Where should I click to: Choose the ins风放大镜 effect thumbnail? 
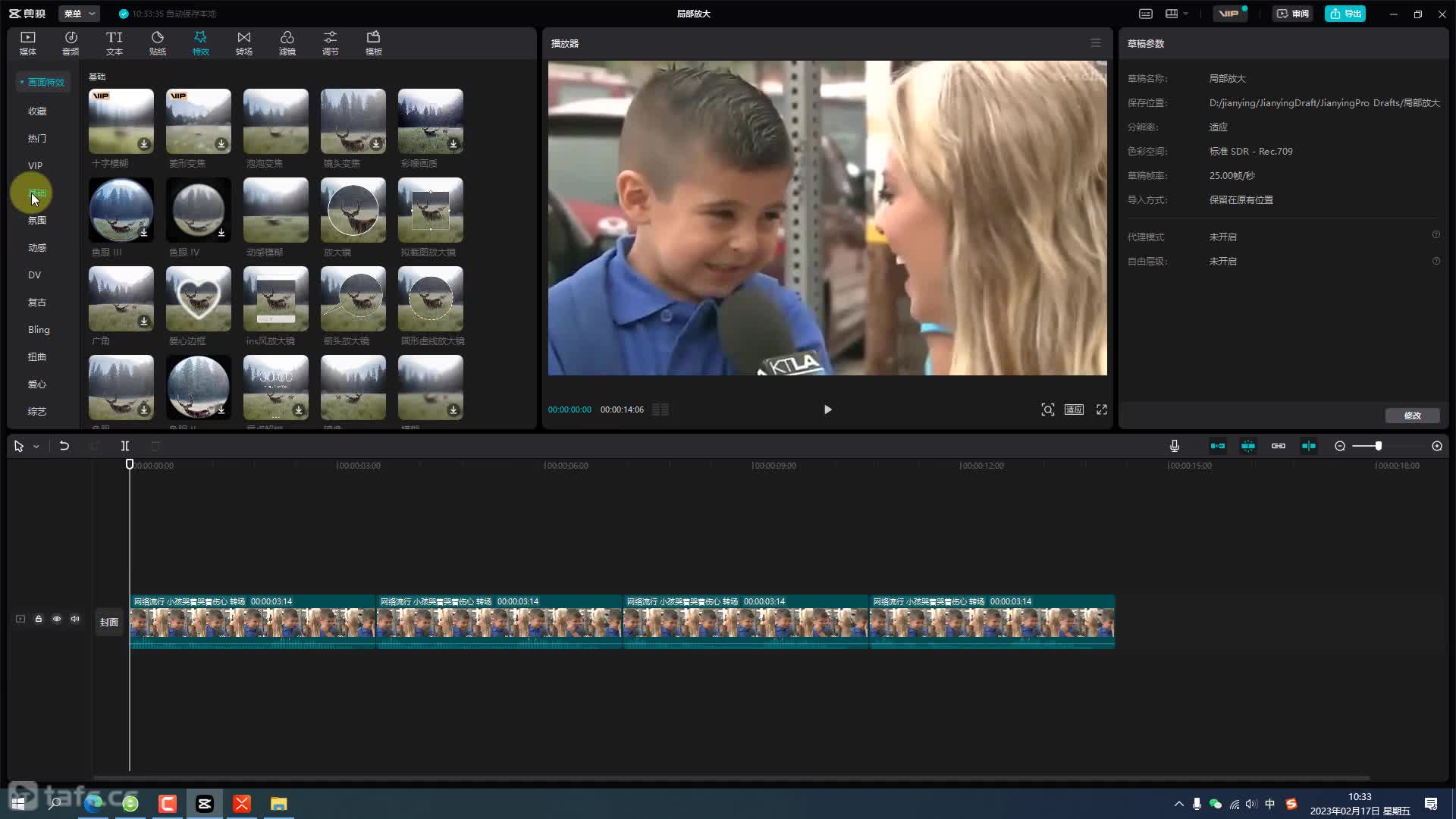click(x=276, y=299)
